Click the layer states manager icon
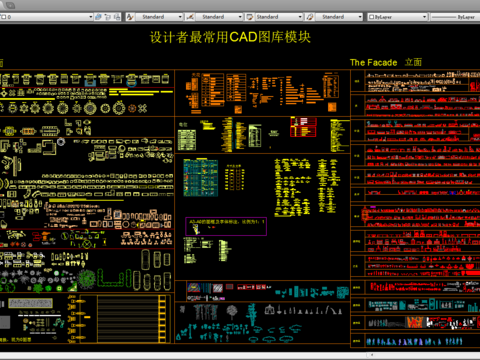480x360 pixels. [117, 17]
